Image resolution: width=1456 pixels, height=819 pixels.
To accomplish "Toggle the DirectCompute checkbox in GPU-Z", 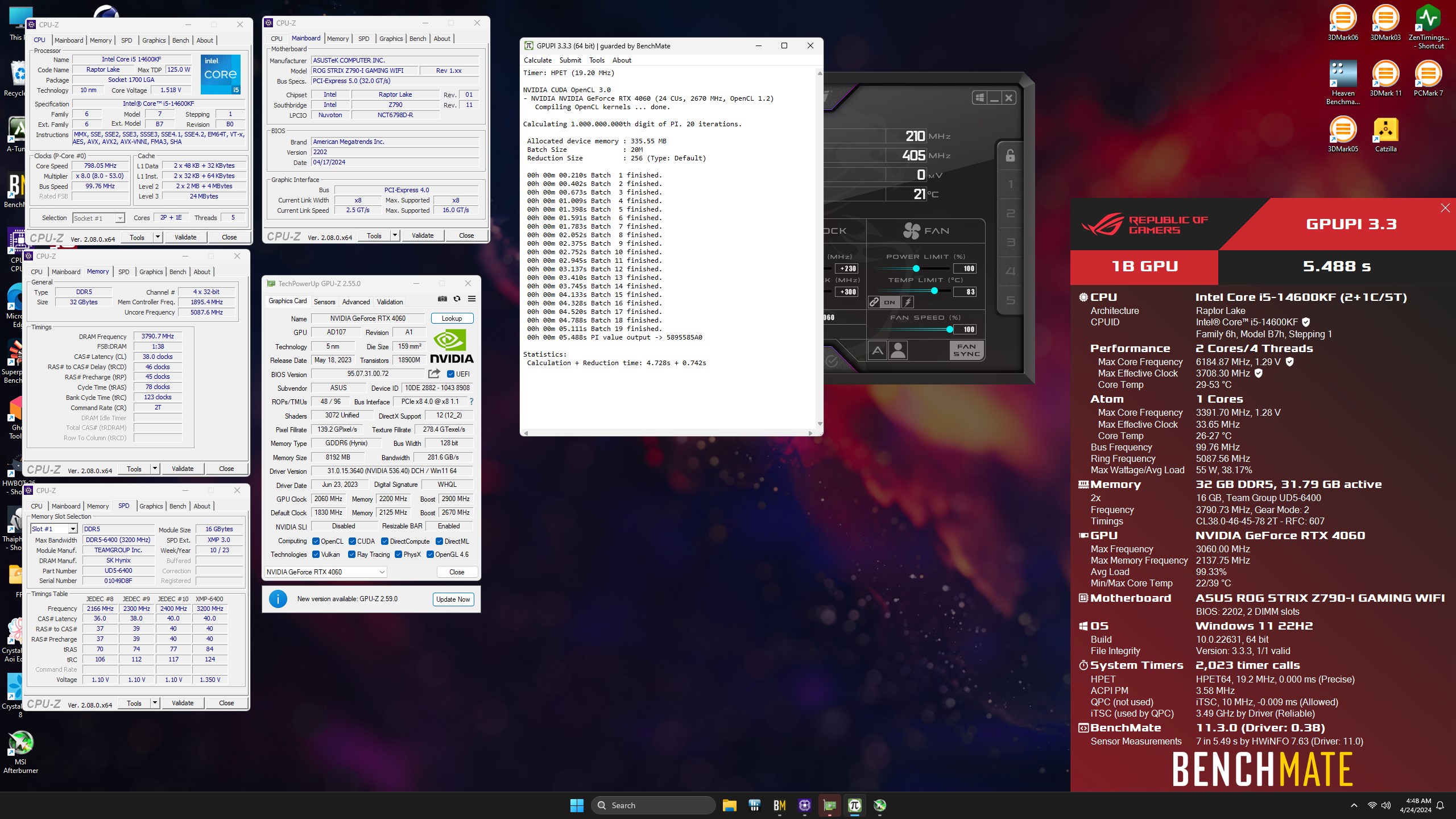I will [x=384, y=541].
